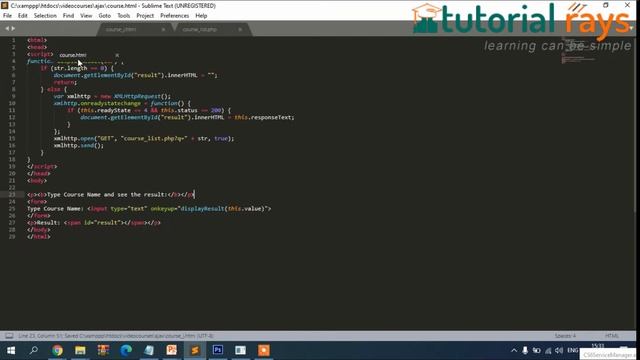The height and width of the screenshot is (360, 640).
Task: Open Windows taskbar search
Action: tap(34, 350)
